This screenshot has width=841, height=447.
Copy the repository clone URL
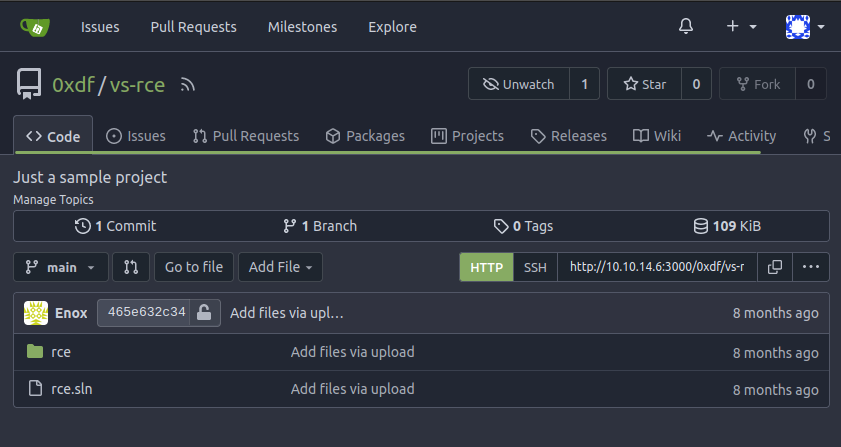pos(774,267)
